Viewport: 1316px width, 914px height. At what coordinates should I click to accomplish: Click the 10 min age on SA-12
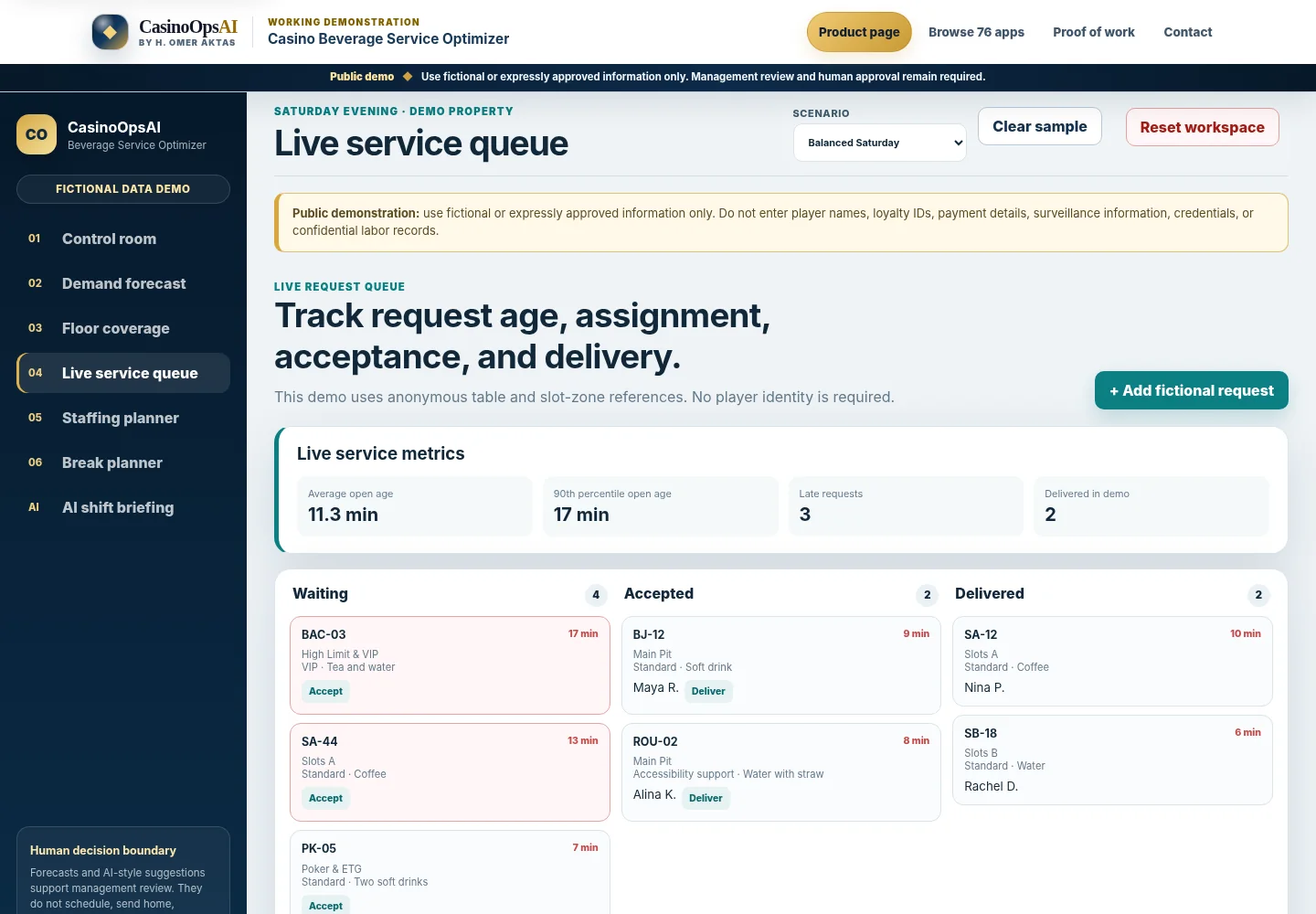point(1246,633)
